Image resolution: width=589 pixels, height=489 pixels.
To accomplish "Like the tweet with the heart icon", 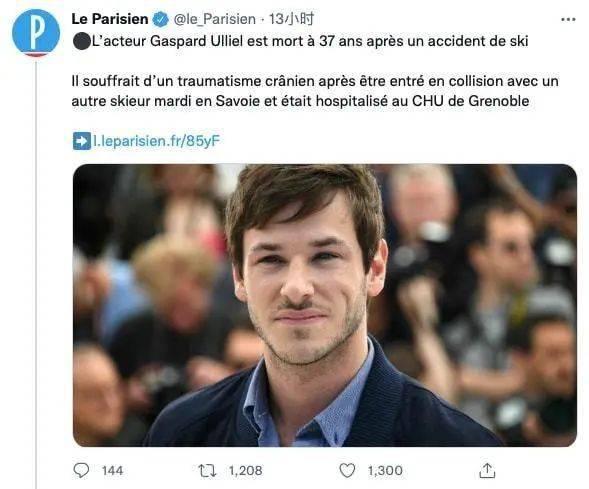I will pos(347,470).
